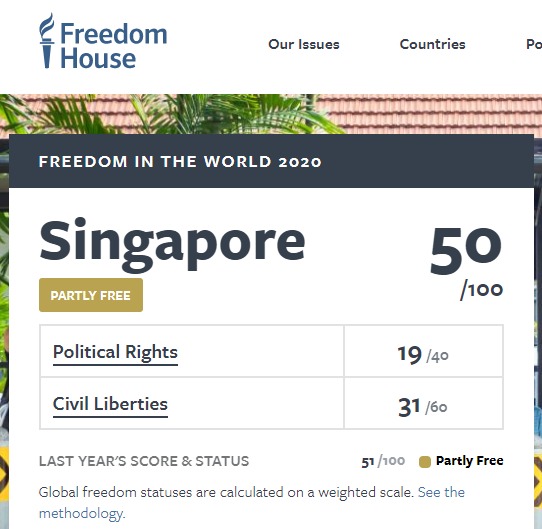Click the Singapore country heading
This screenshot has width=542, height=529.
pyautogui.click(x=172, y=243)
